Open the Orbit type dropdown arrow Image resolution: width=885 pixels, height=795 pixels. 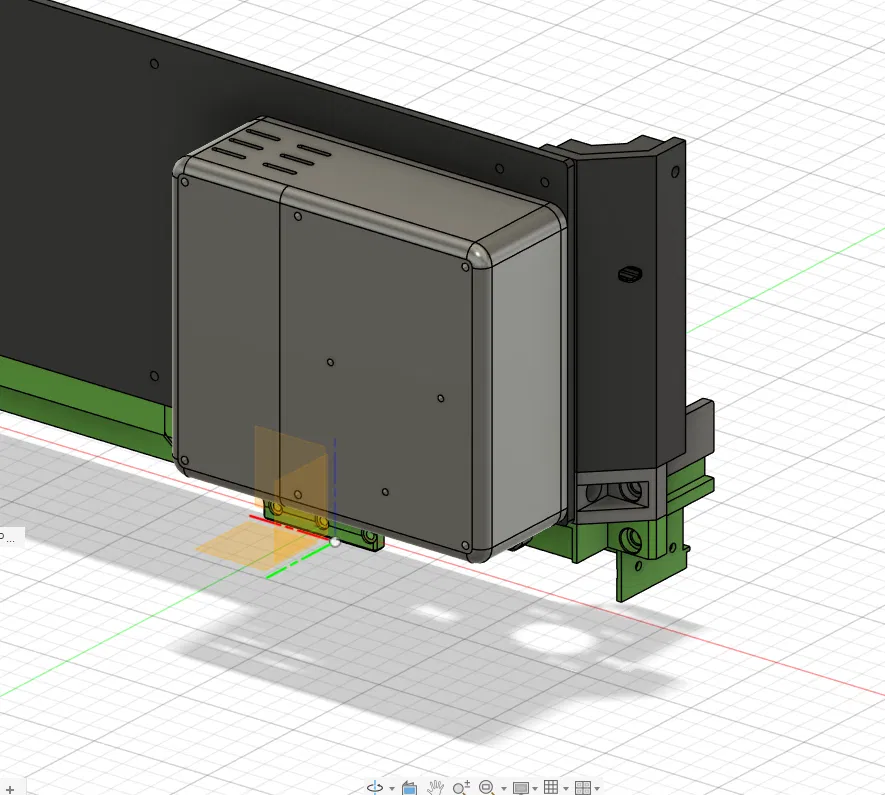tap(392, 789)
